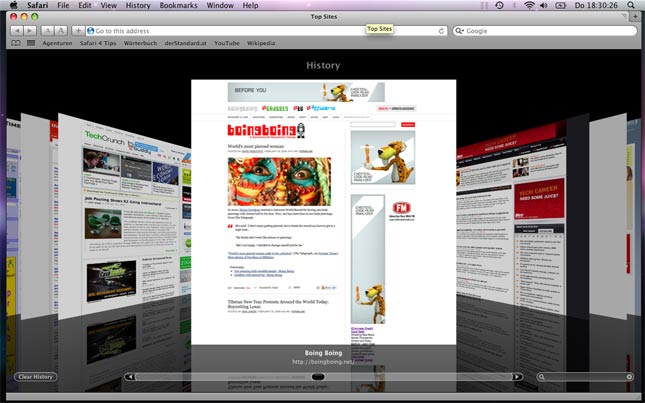
Task: Open the Safari 4 Tips bookmark
Action: point(98,43)
